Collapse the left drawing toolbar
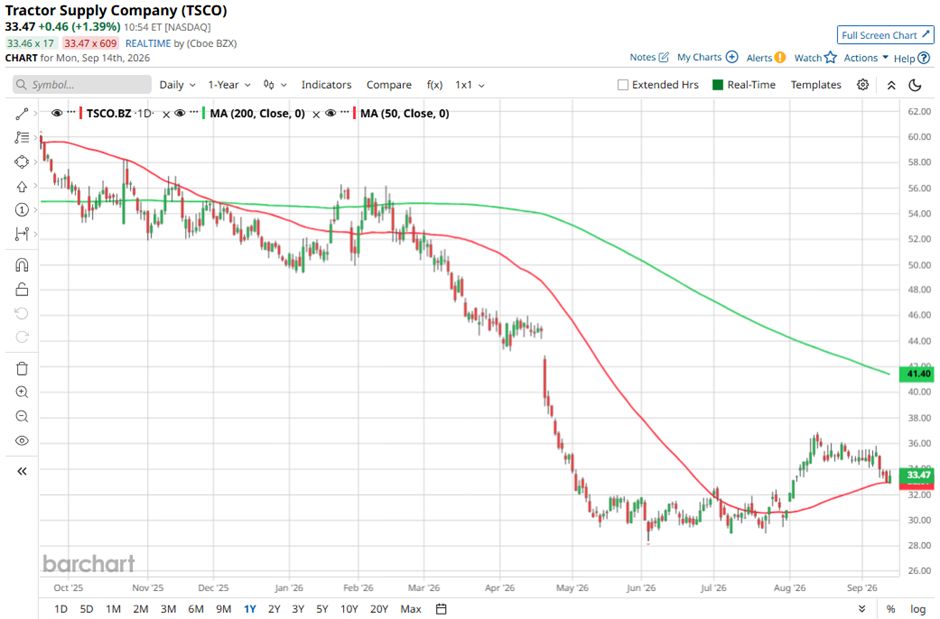940x619 pixels. (x=22, y=471)
